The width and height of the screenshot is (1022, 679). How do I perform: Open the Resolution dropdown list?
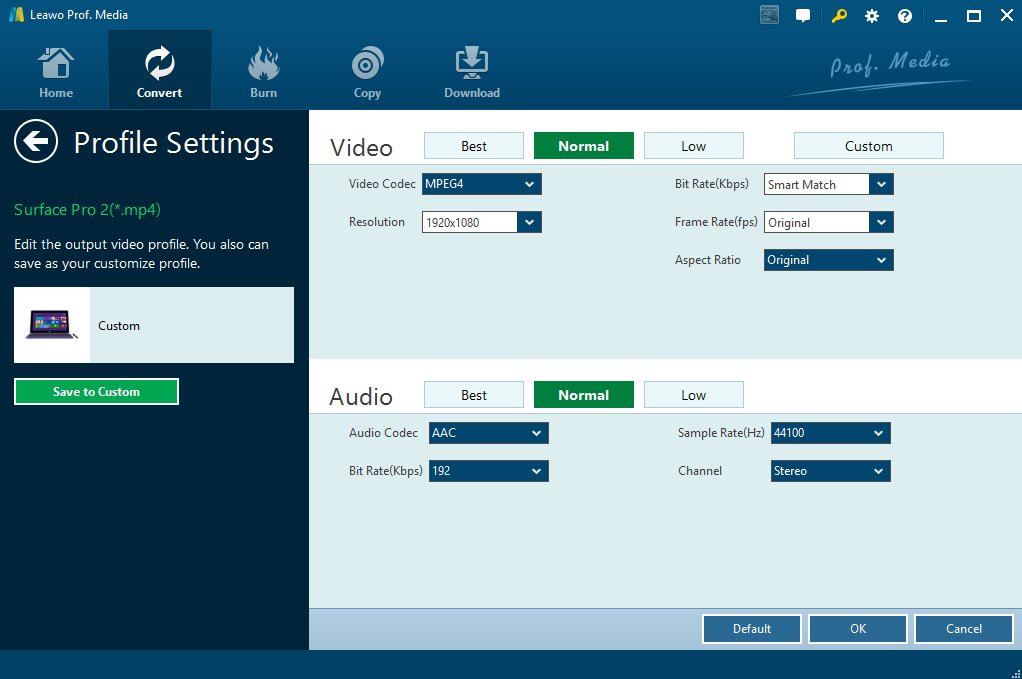click(x=529, y=222)
